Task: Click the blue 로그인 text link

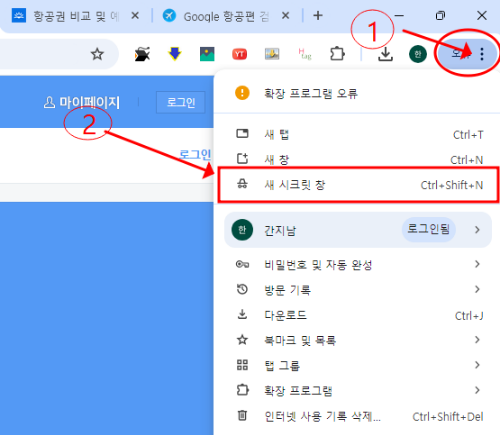Action: [195, 154]
